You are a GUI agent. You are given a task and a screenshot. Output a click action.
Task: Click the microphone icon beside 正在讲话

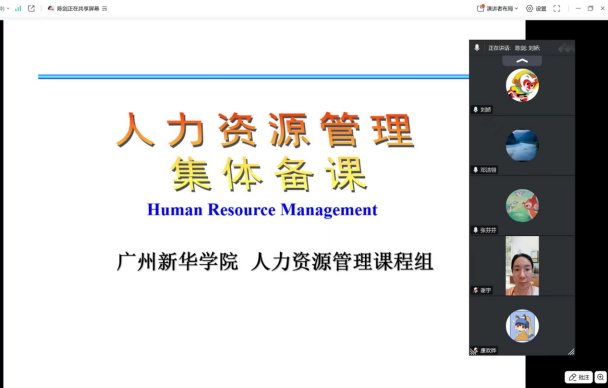pyautogui.click(x=477, y=47)
